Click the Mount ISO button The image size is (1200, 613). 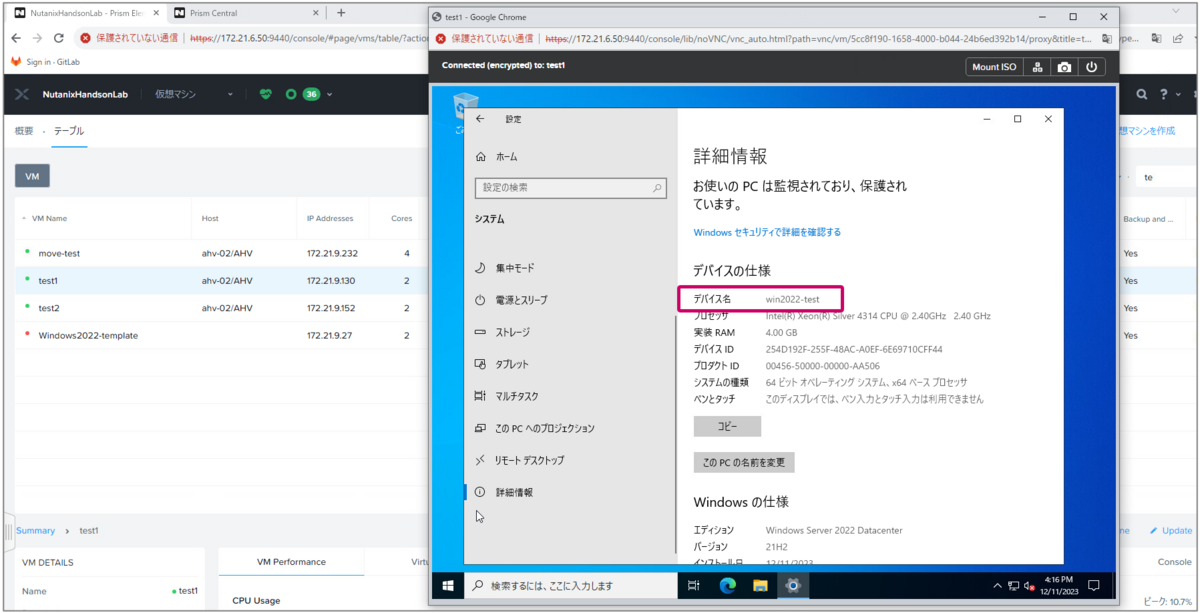[995, 67]
